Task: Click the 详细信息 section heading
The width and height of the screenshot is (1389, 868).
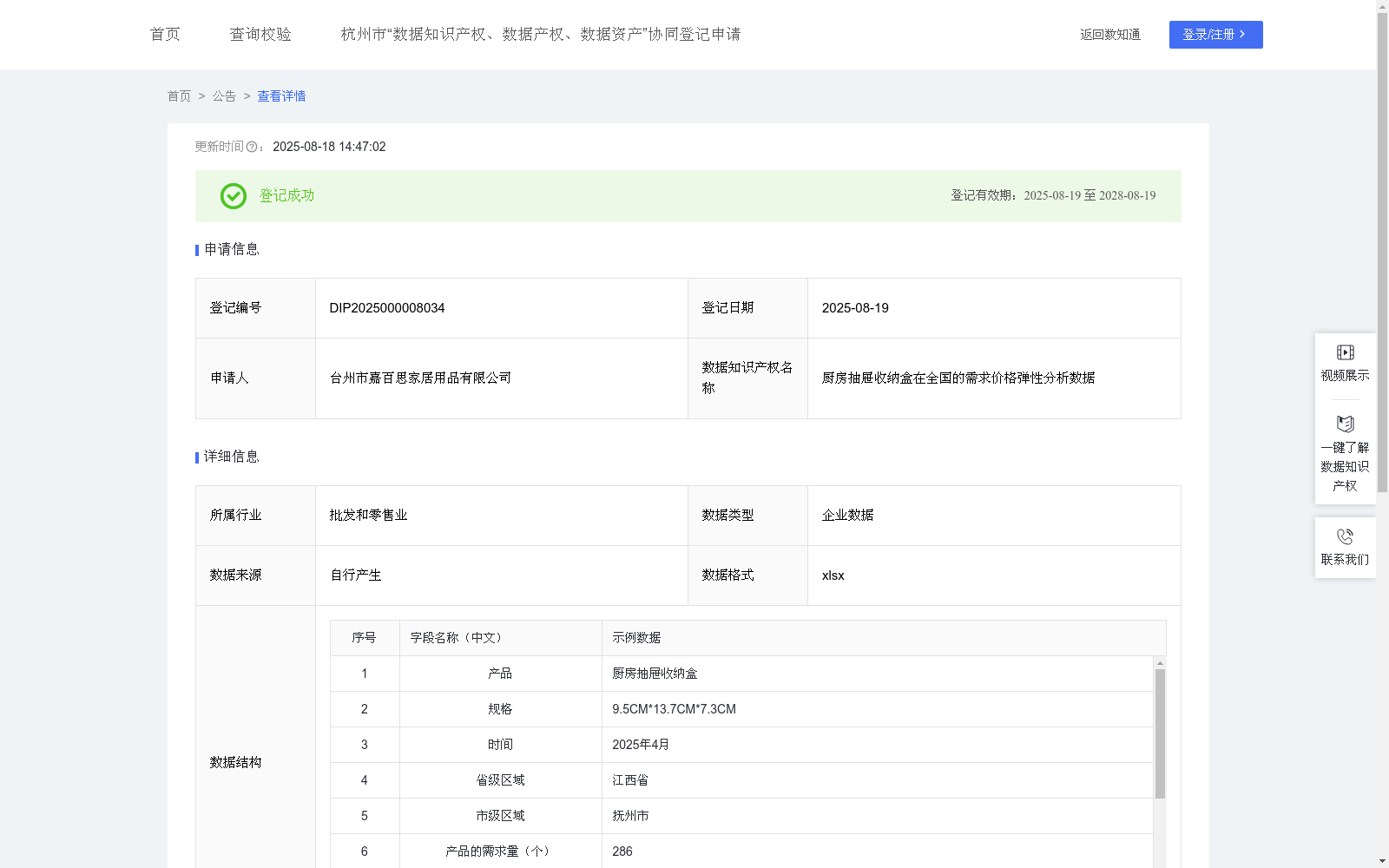Action: coord(232,457)
